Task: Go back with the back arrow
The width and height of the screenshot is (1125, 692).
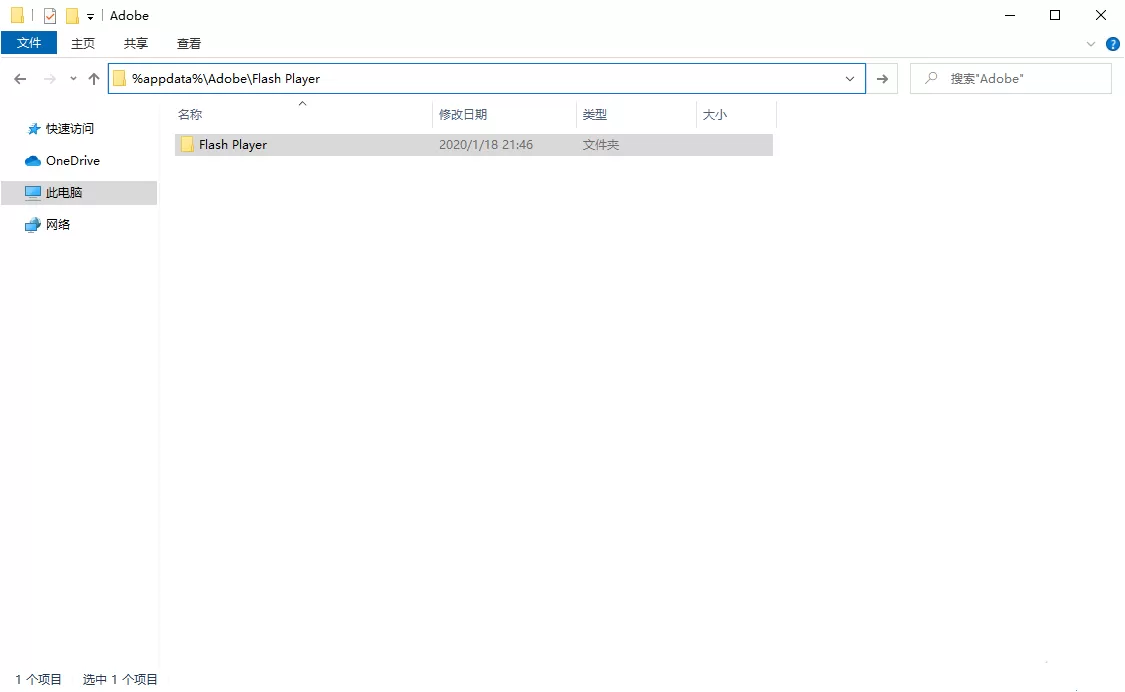Action: click(20, 79)
